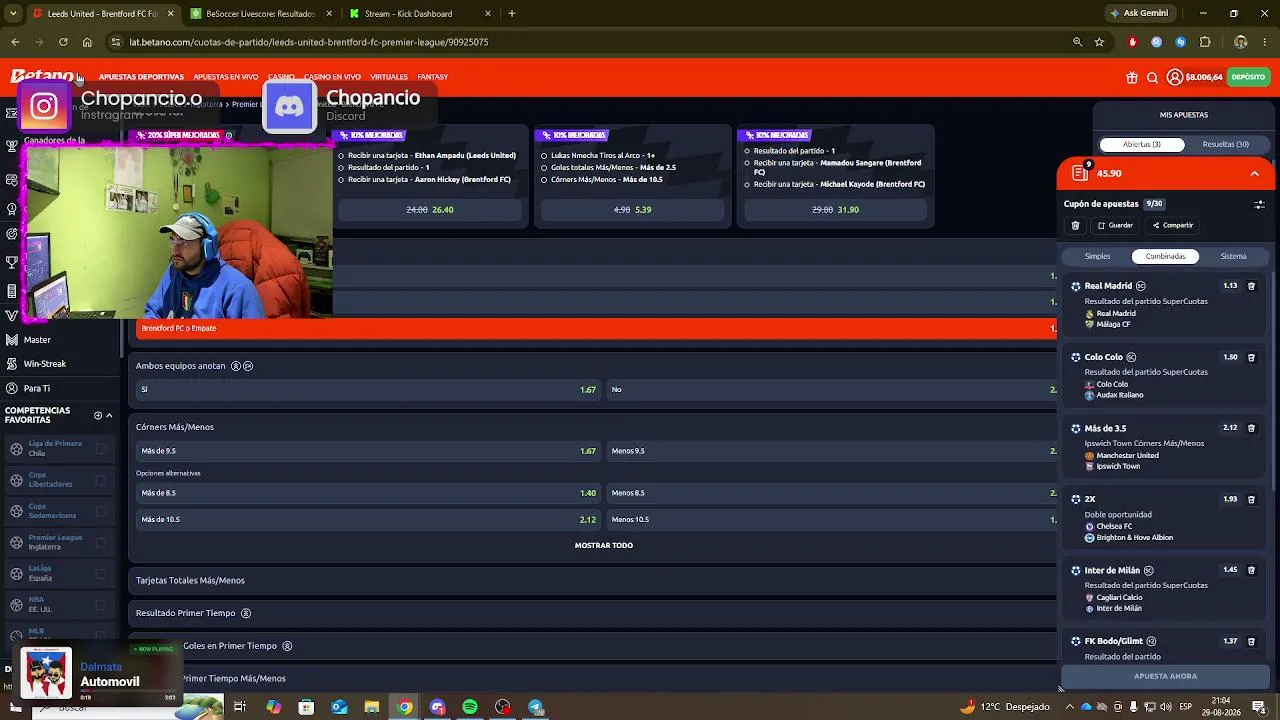
Task: Switch to the Abiertas (3) bets tab
Action: point(1142,144)
